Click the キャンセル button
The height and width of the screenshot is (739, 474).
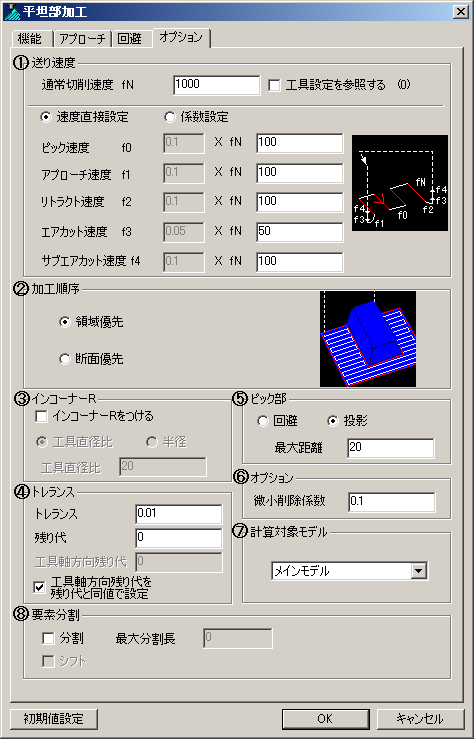coord(420,719)
